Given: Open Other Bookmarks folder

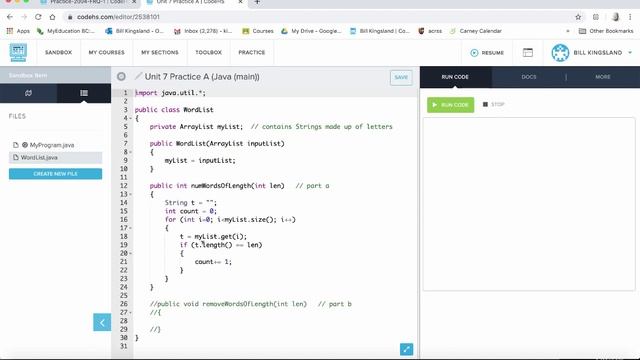Looking at the screenshot, I should pos(606,31).
